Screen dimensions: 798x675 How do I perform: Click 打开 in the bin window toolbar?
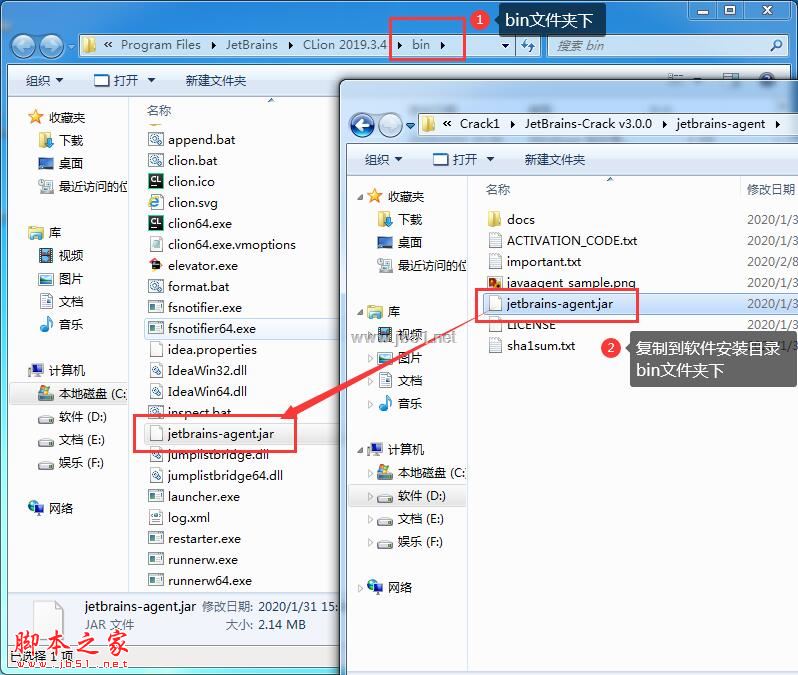[116, 80]
